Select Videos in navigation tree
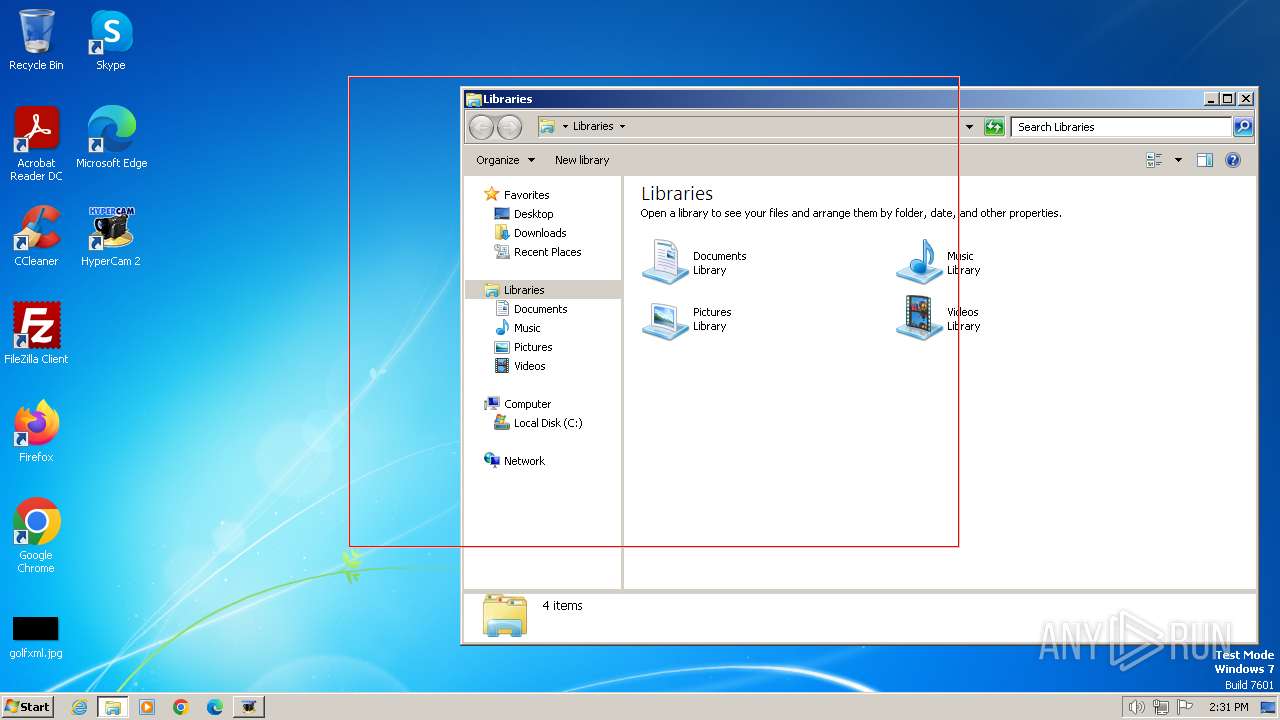This screenshot has width=1280, height=720. pyautogui.click(x=521, y=366)
